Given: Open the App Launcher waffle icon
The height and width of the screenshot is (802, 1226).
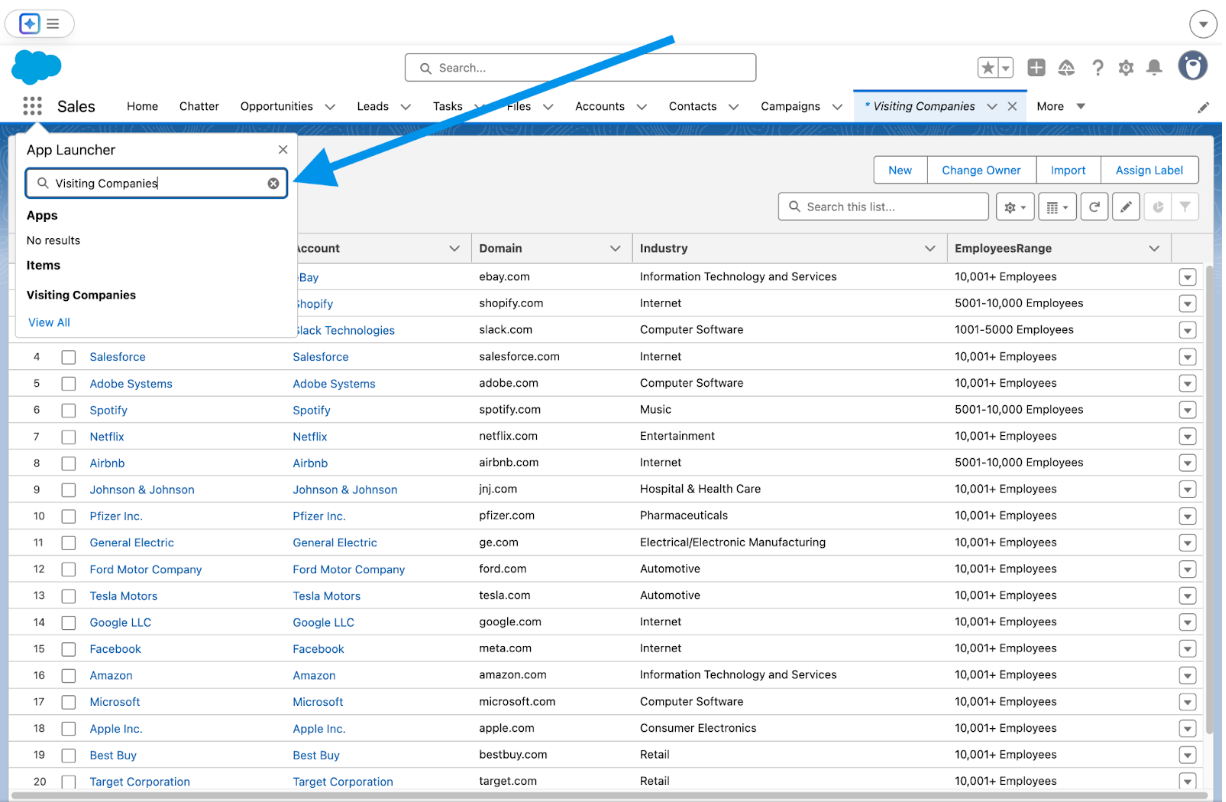Looking at the screenshot, I should point(32,106).
